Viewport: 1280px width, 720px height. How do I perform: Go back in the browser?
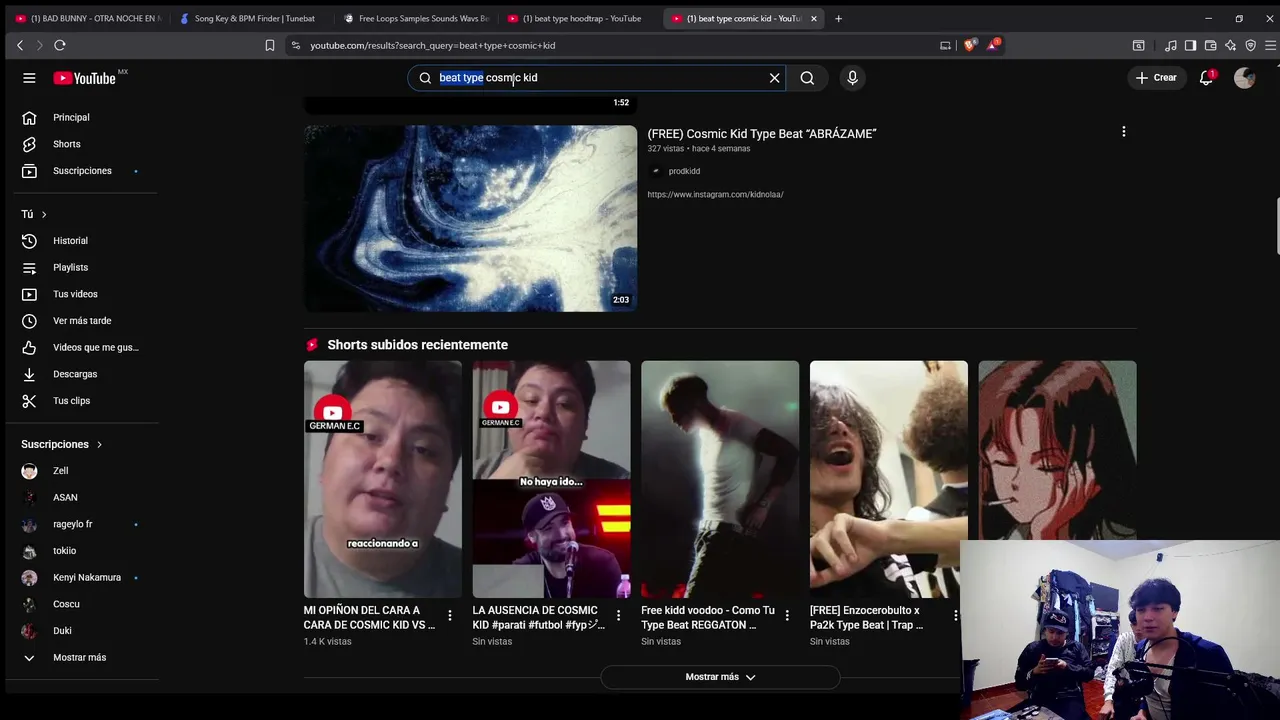tap(20, 45)
